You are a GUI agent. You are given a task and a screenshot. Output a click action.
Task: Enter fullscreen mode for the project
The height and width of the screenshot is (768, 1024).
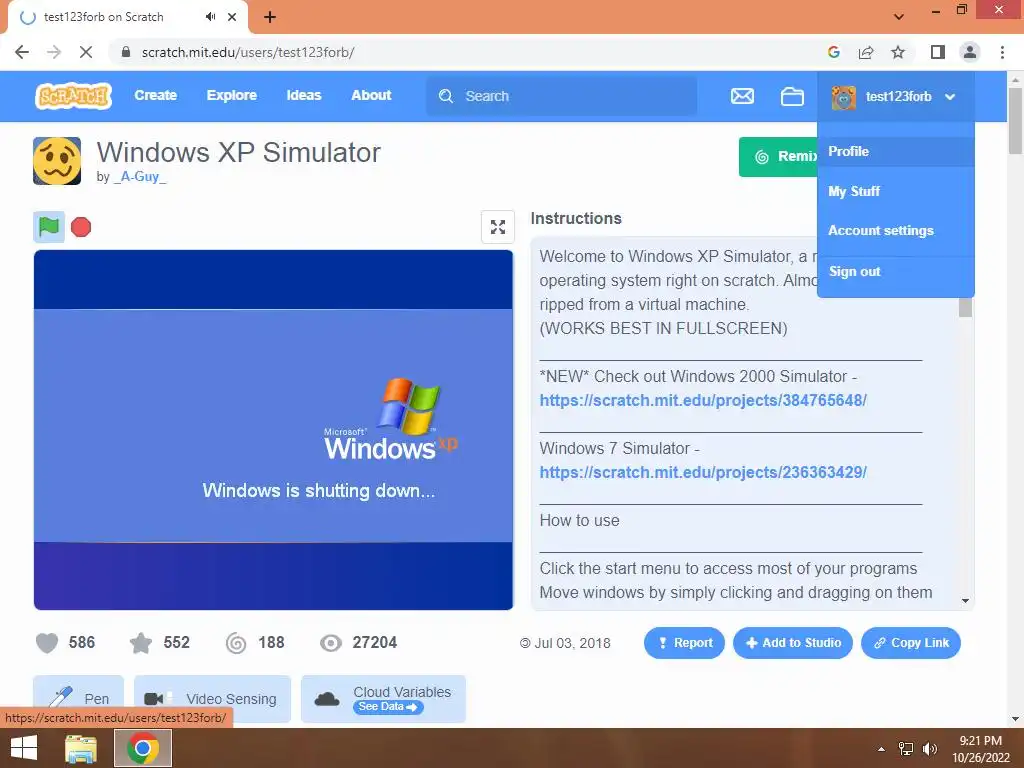click(x=498, y=227)
